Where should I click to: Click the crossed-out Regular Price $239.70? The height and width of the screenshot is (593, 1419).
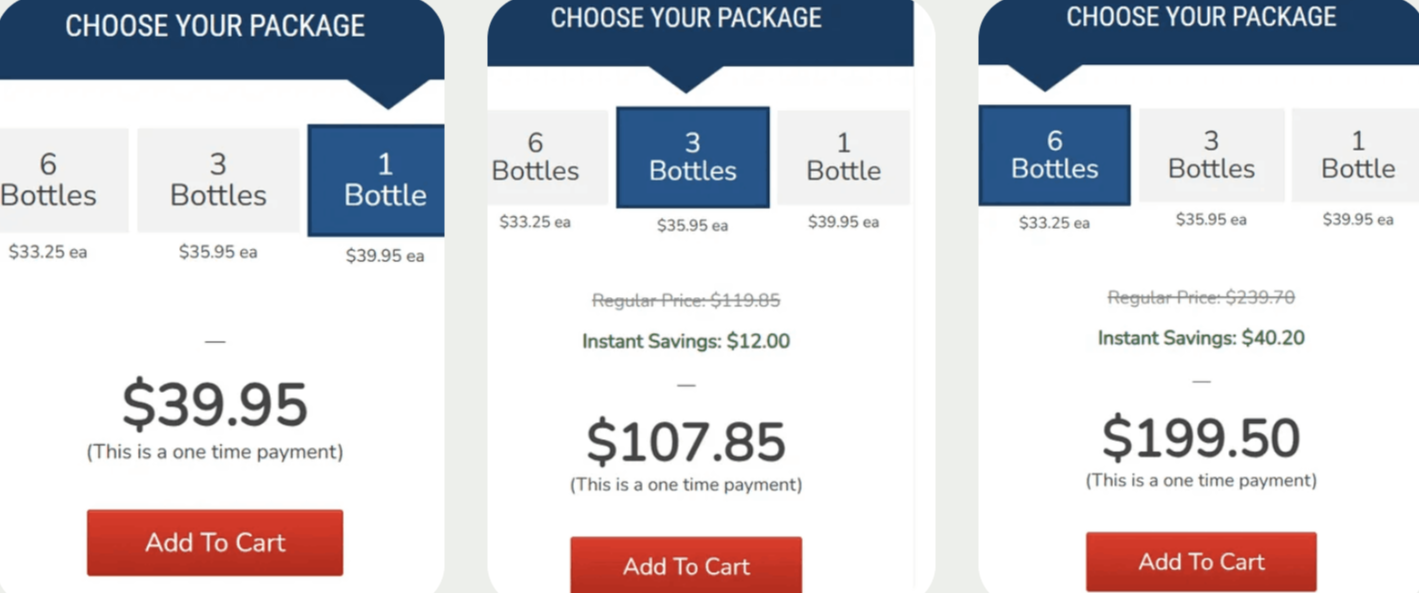(x=1201, y=297)
